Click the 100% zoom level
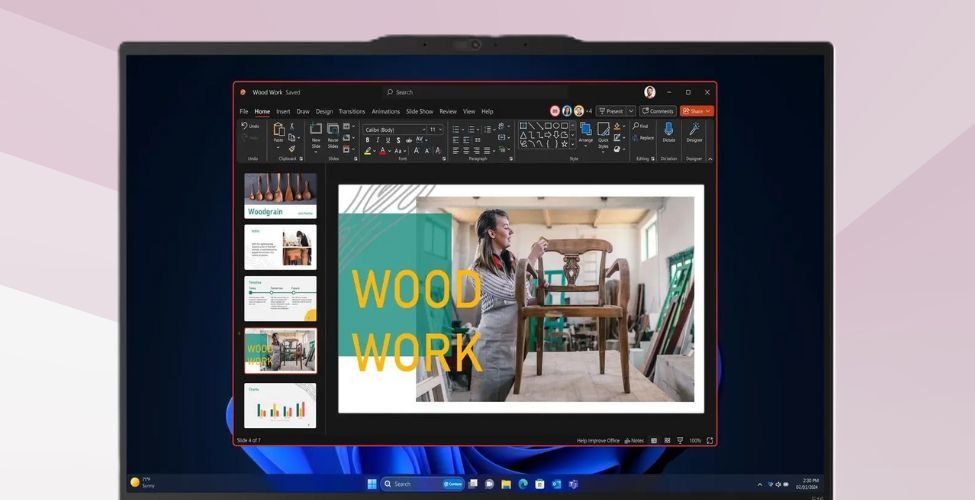The image size is (975, 500). coord(695,441)
